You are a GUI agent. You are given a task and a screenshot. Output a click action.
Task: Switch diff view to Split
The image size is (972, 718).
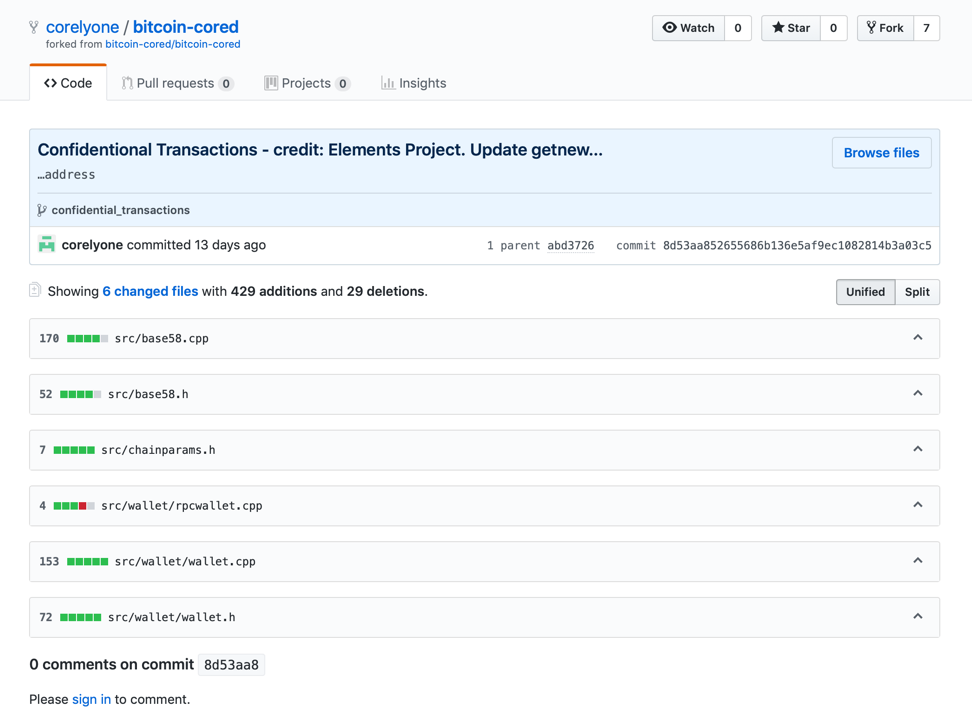click(x=917, y=292)
